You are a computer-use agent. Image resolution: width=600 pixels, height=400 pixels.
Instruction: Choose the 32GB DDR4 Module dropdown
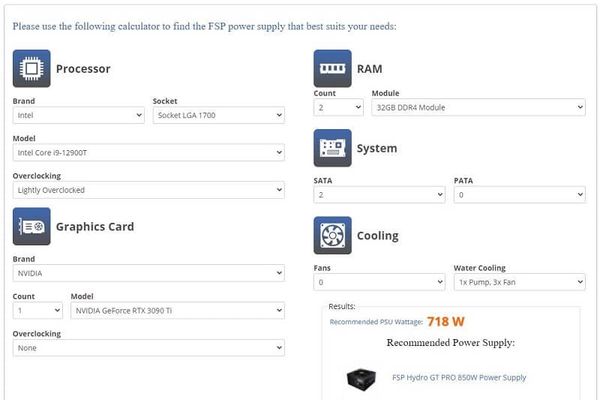pyautogui.click(x=477, y=107)
